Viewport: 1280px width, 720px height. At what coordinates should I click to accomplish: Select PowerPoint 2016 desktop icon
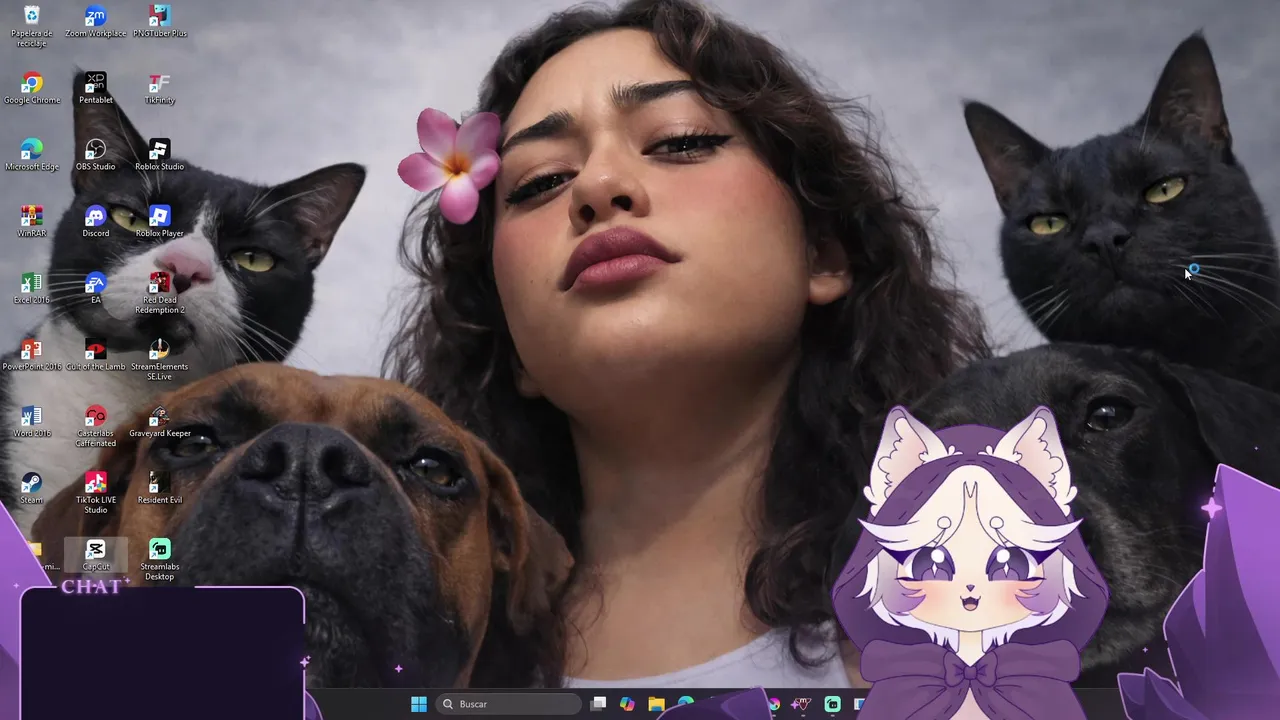[31, 354]
